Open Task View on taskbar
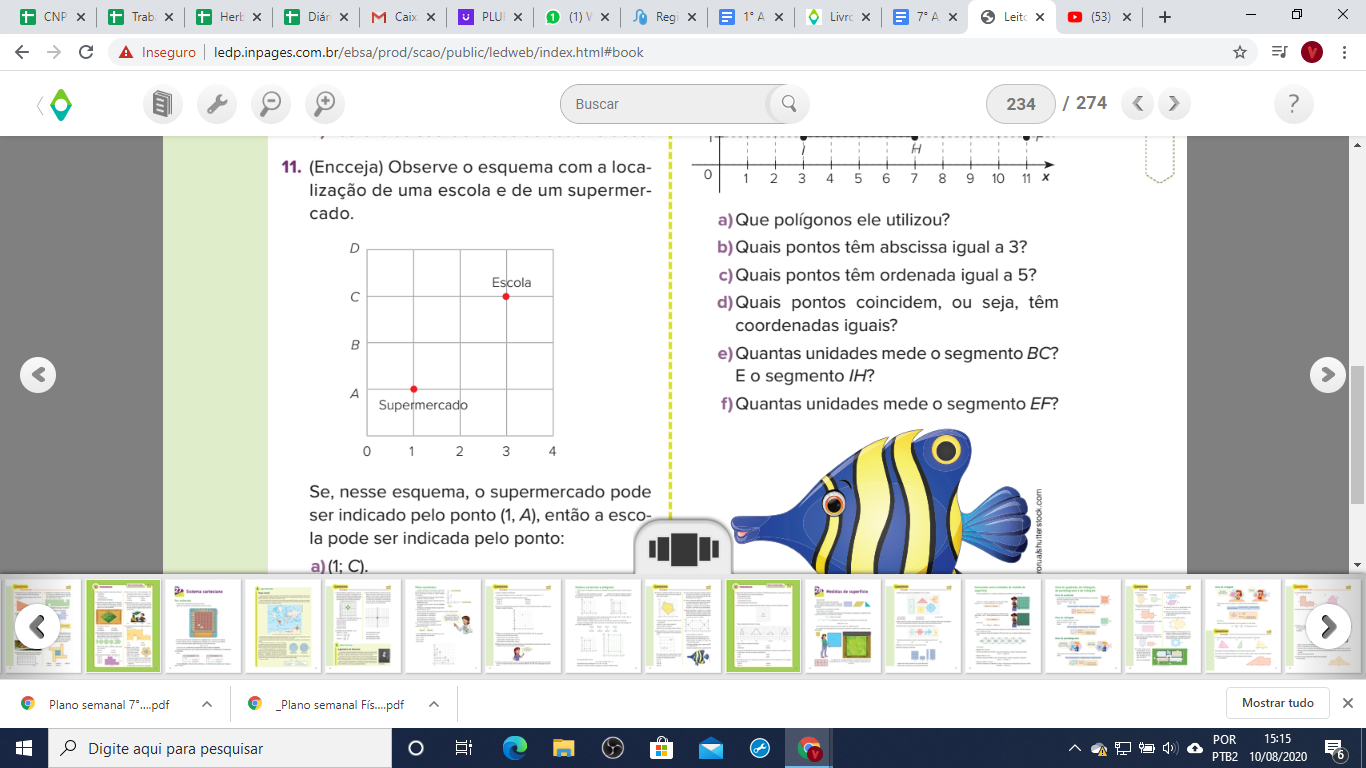 [464, 748]
